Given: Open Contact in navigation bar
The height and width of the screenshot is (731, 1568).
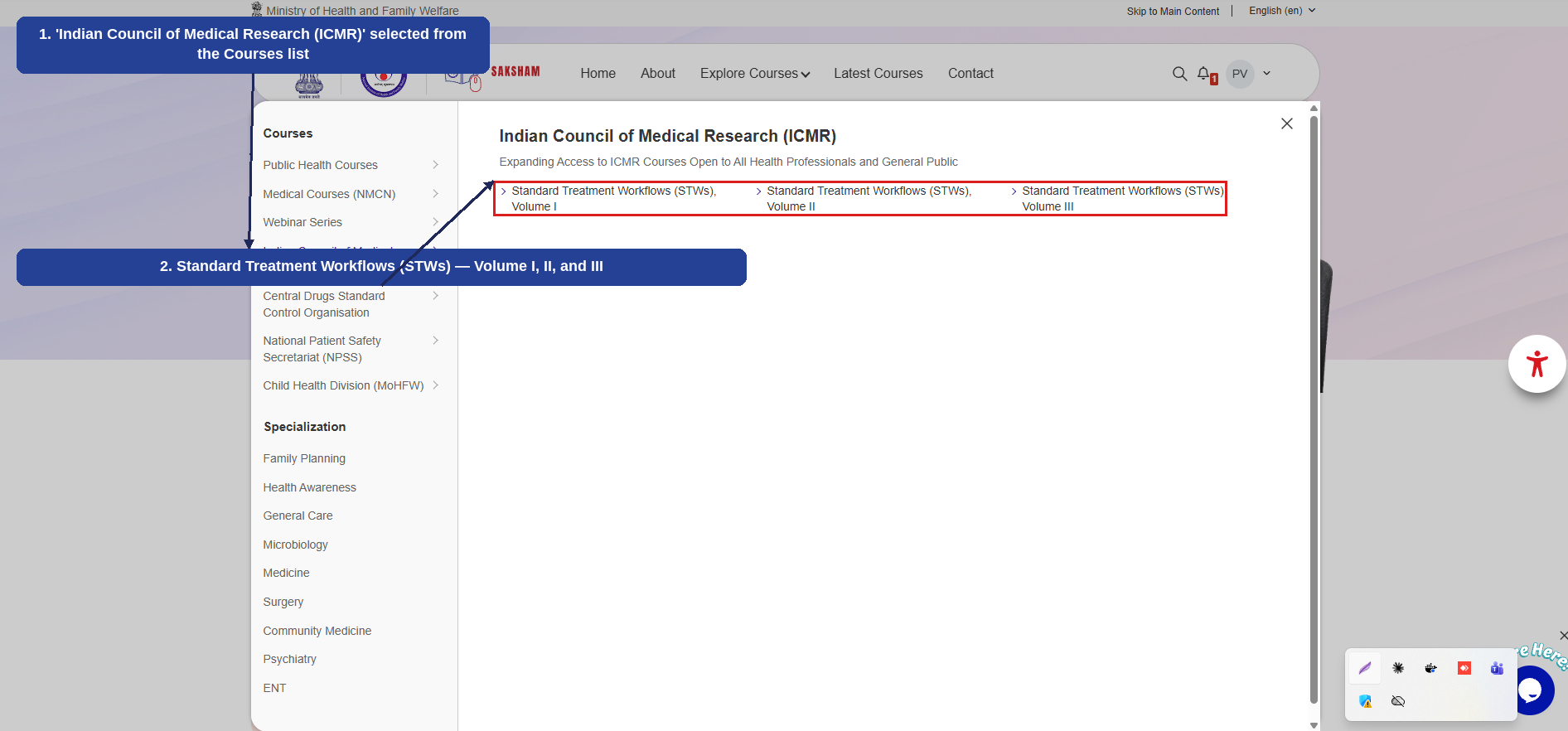Looking at the screenshot, I should click(x=970, y=74).
